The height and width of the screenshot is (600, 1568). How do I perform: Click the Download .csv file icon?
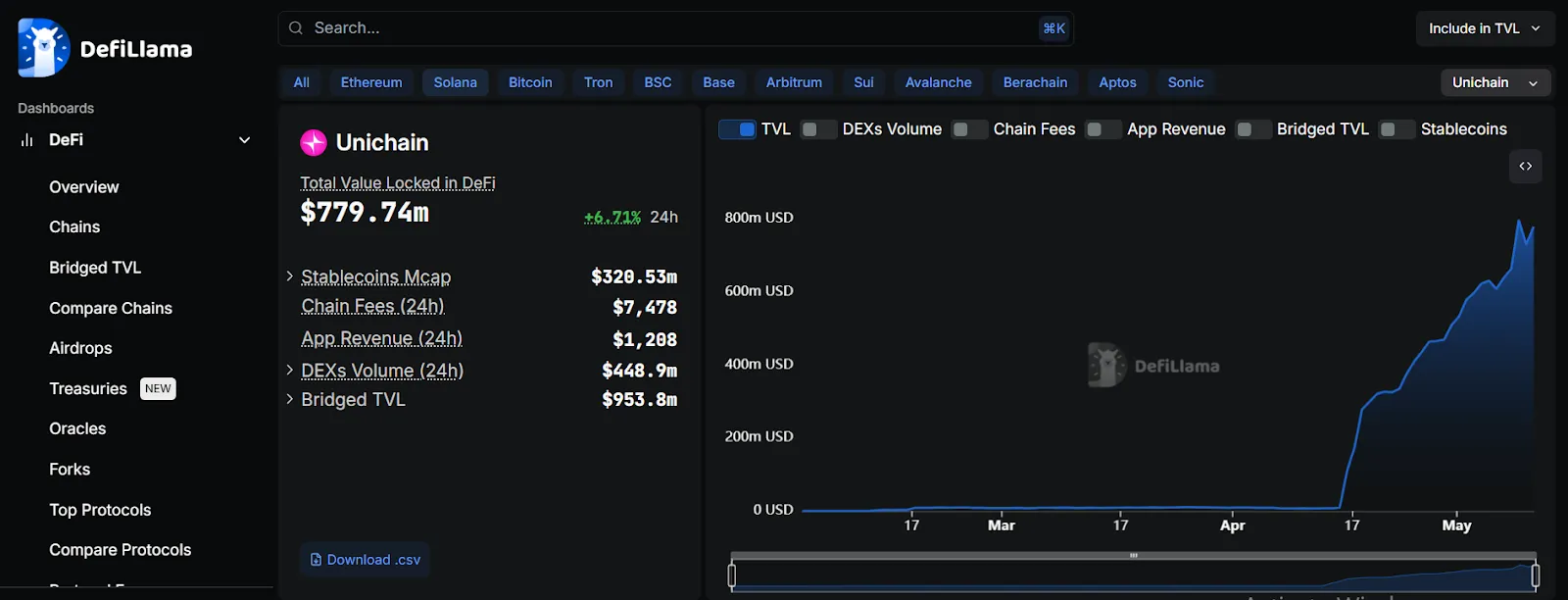tap(316, 560)
